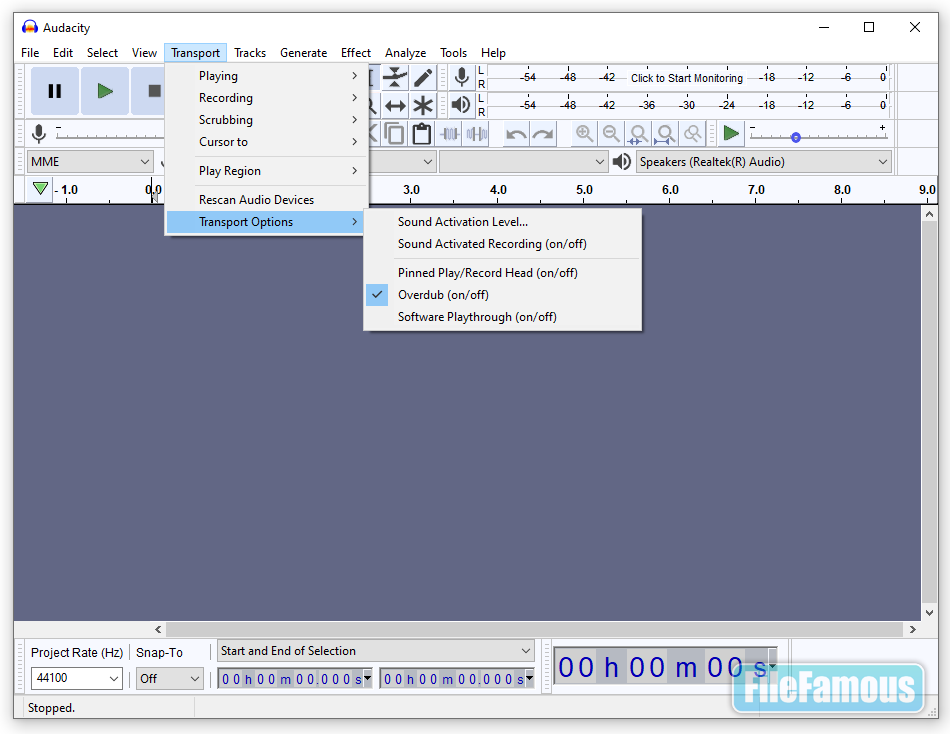Open the Effect menu
This screenshot has width=950, height=734.
click(356, 53)
